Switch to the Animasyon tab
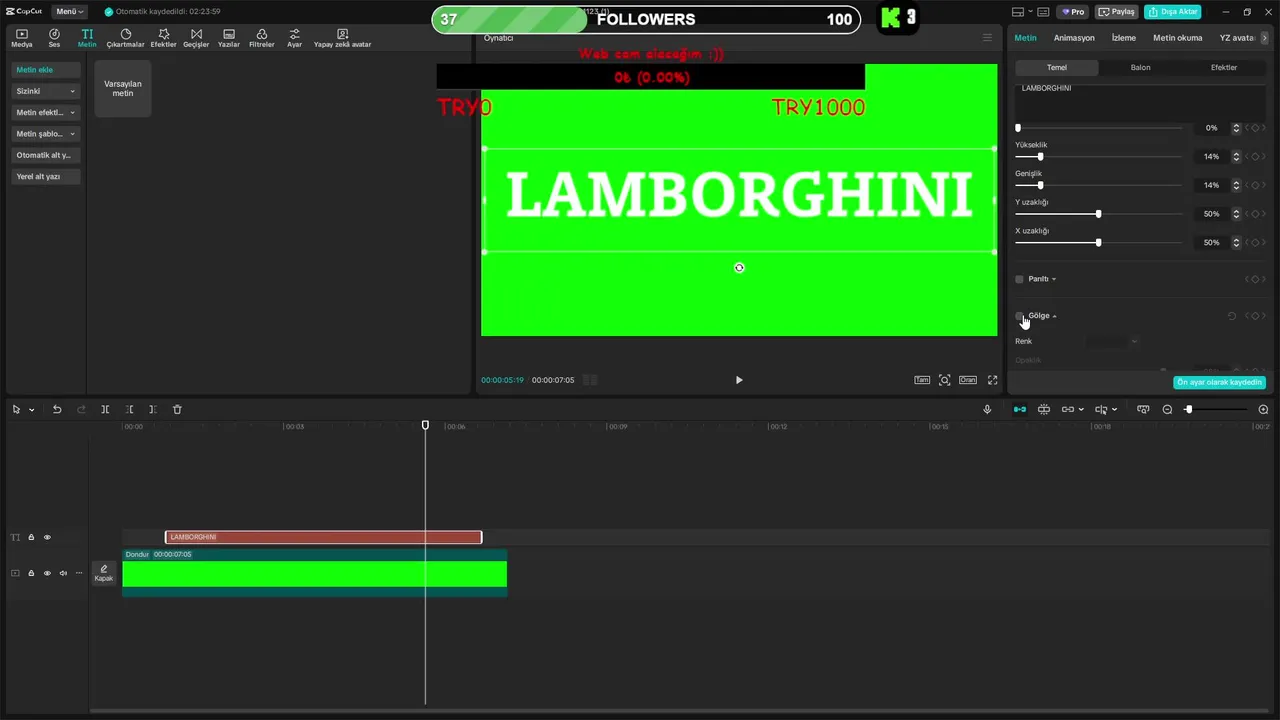 tap(1074, 38)
